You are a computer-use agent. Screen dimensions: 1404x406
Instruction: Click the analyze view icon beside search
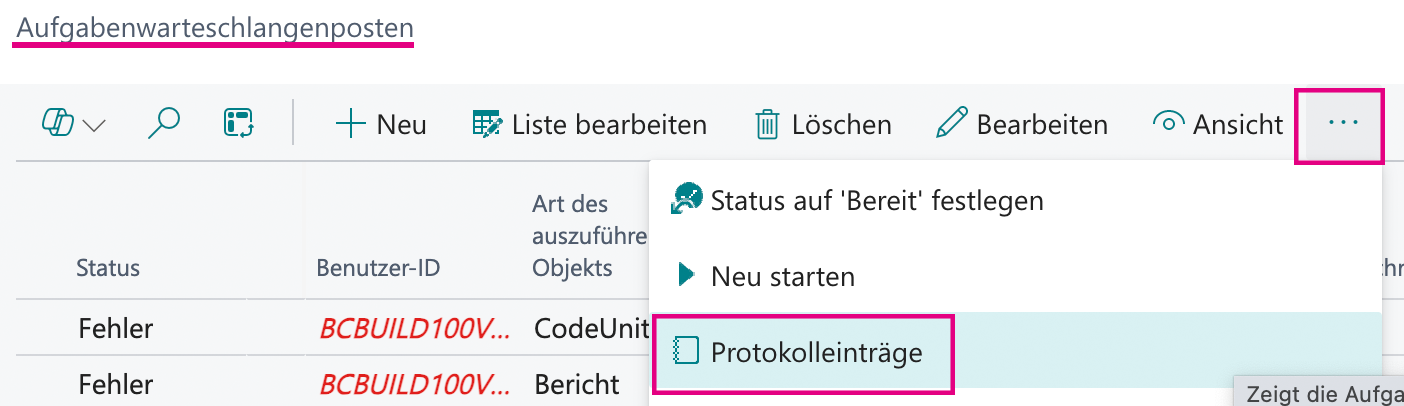pyautogui.click(x=238, y=124)
